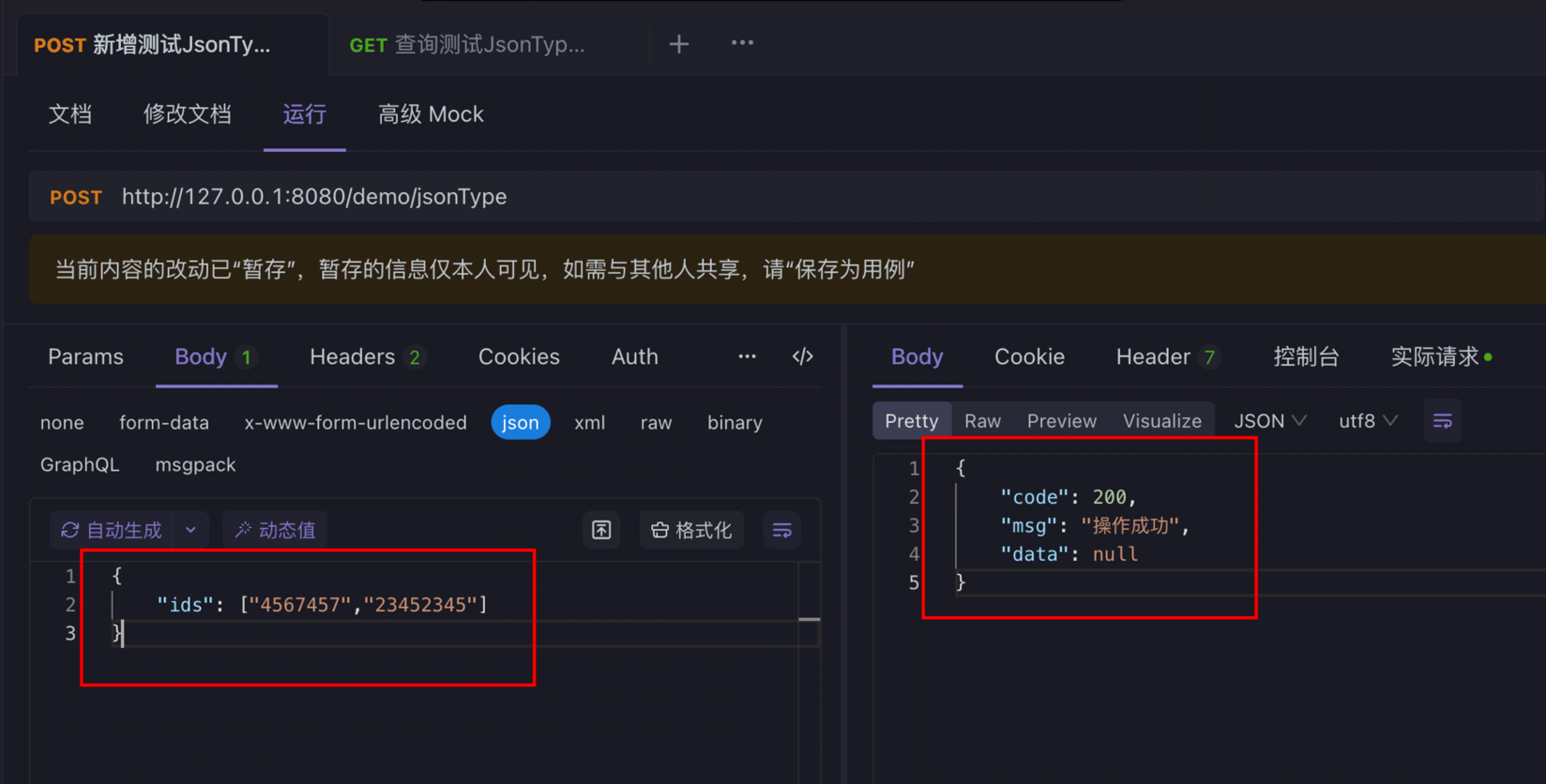Switch to the 修改文档 tab
Viewport: 1546px width, 784px height.
187,114
